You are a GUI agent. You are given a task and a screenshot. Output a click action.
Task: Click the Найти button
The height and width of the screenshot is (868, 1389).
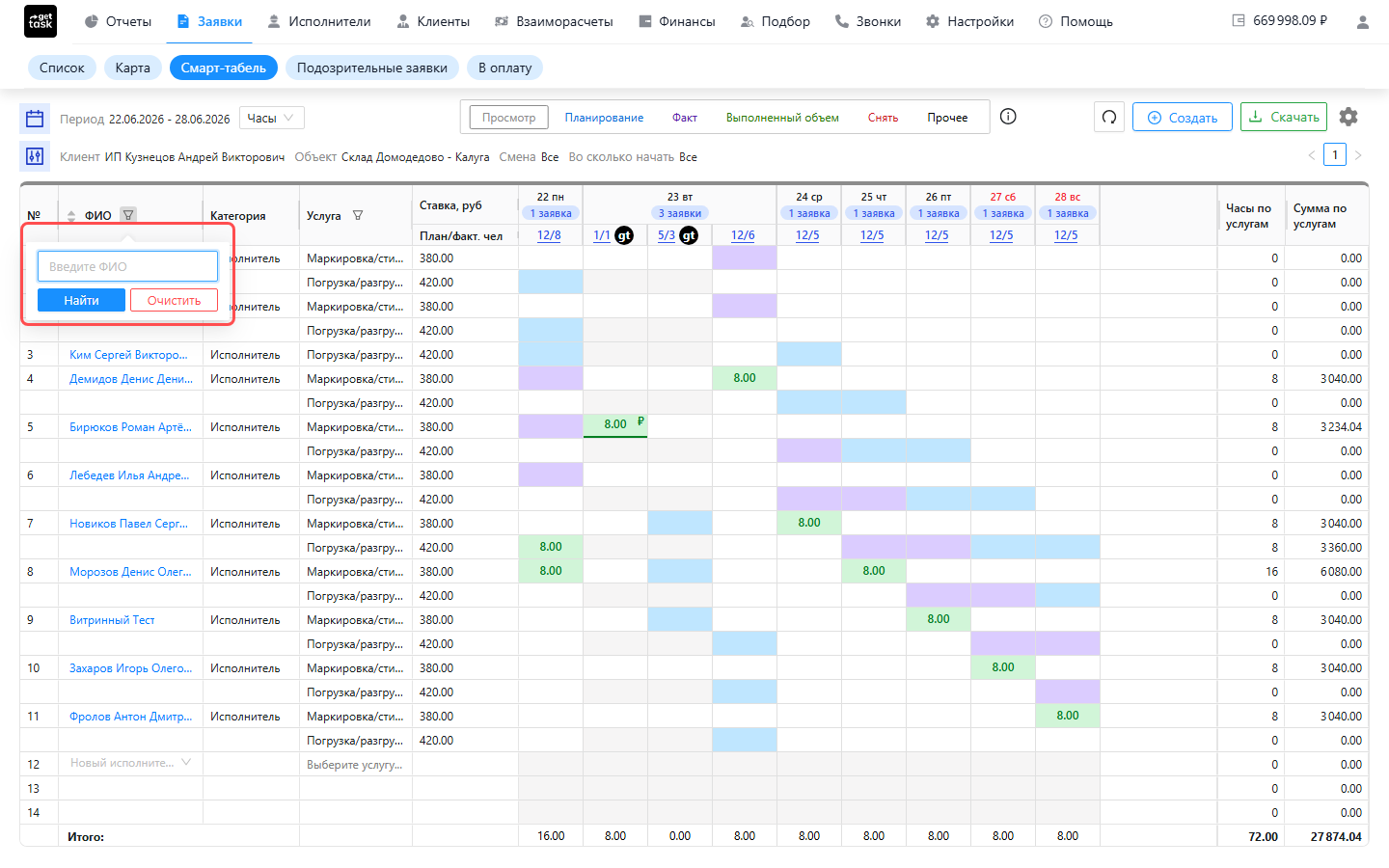(x=81, y=300)
